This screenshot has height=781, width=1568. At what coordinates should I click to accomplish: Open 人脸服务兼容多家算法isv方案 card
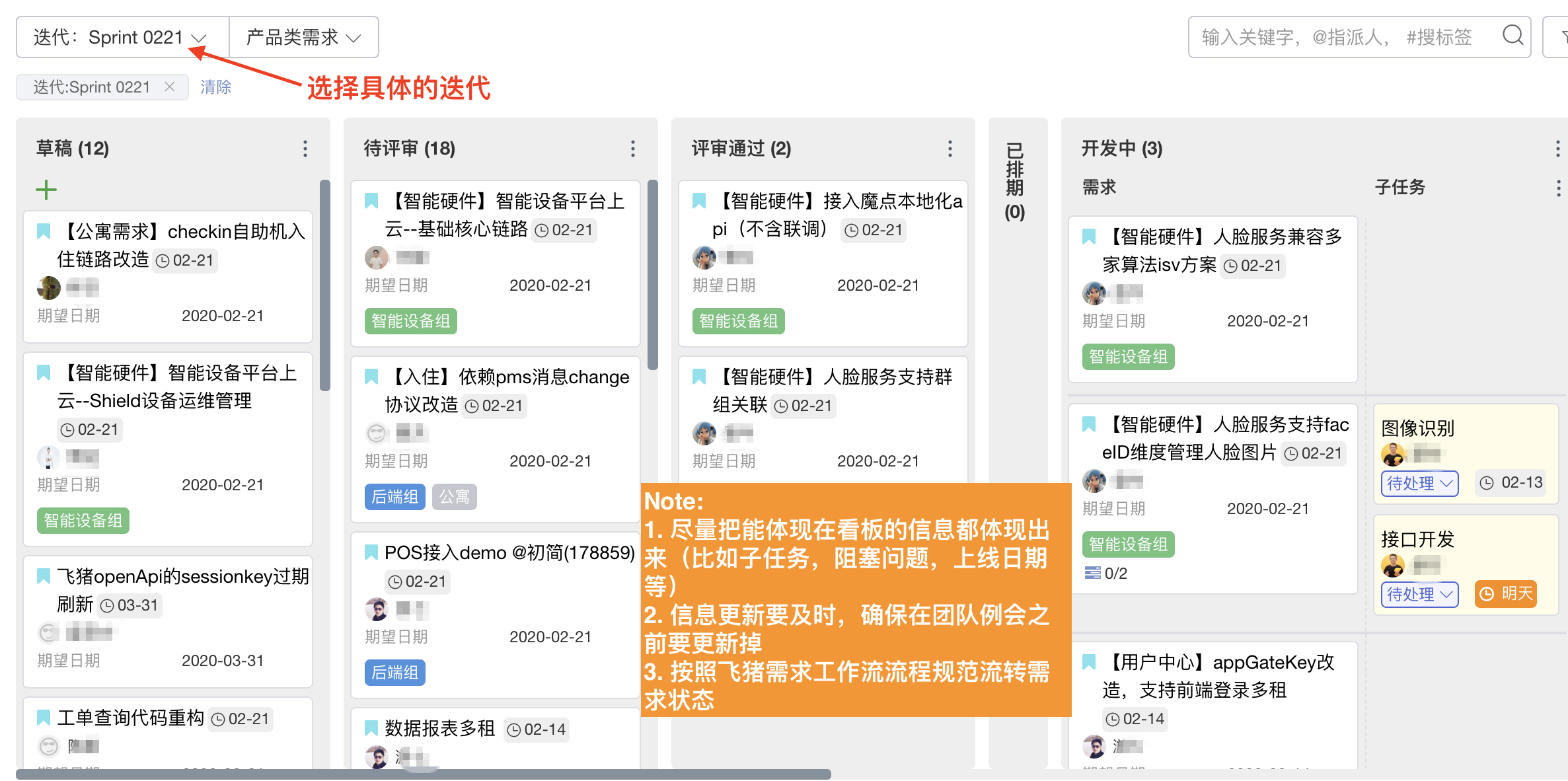(x=1213, y=299)
